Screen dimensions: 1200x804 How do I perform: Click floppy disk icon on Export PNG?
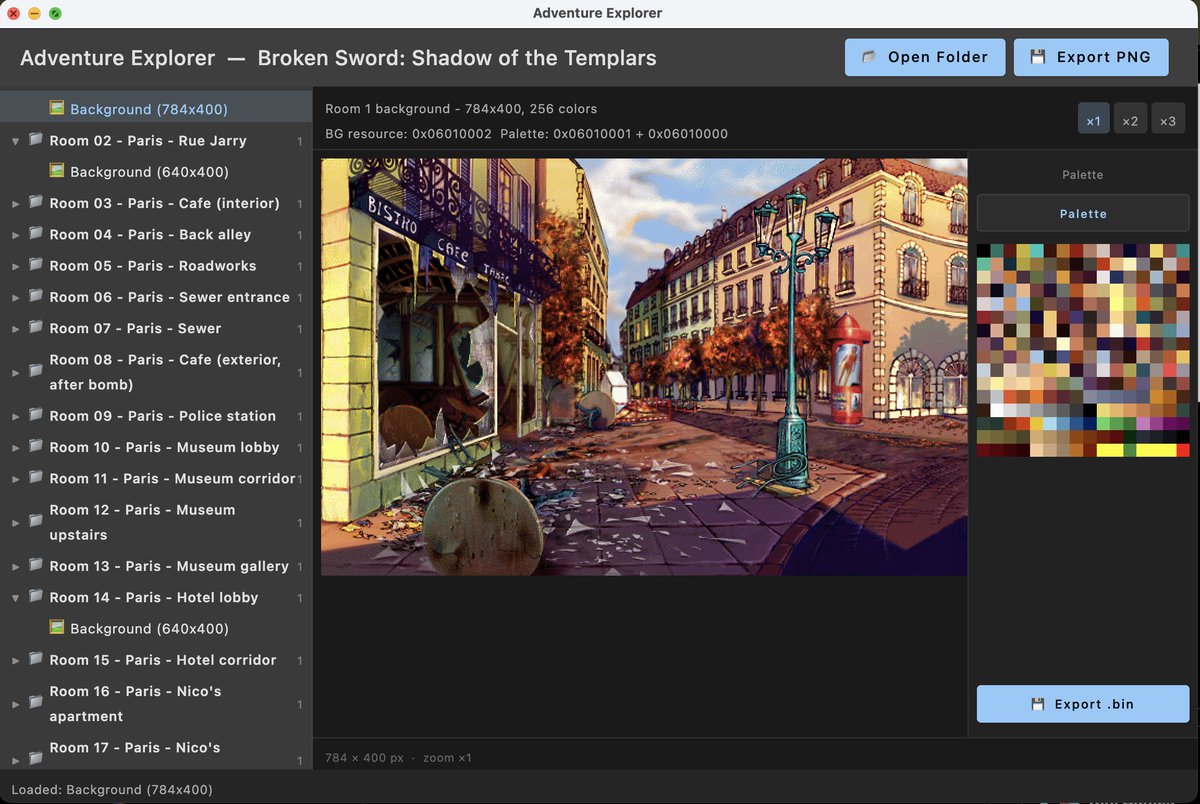click(1038, 57)
